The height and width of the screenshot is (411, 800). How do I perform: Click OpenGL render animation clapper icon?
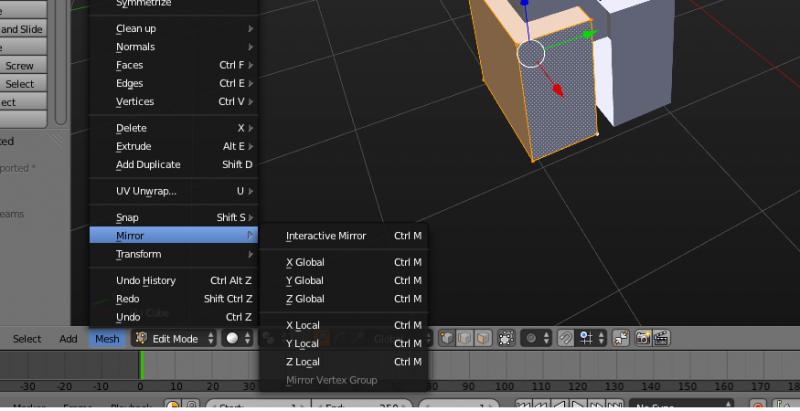tap(661, 338)
